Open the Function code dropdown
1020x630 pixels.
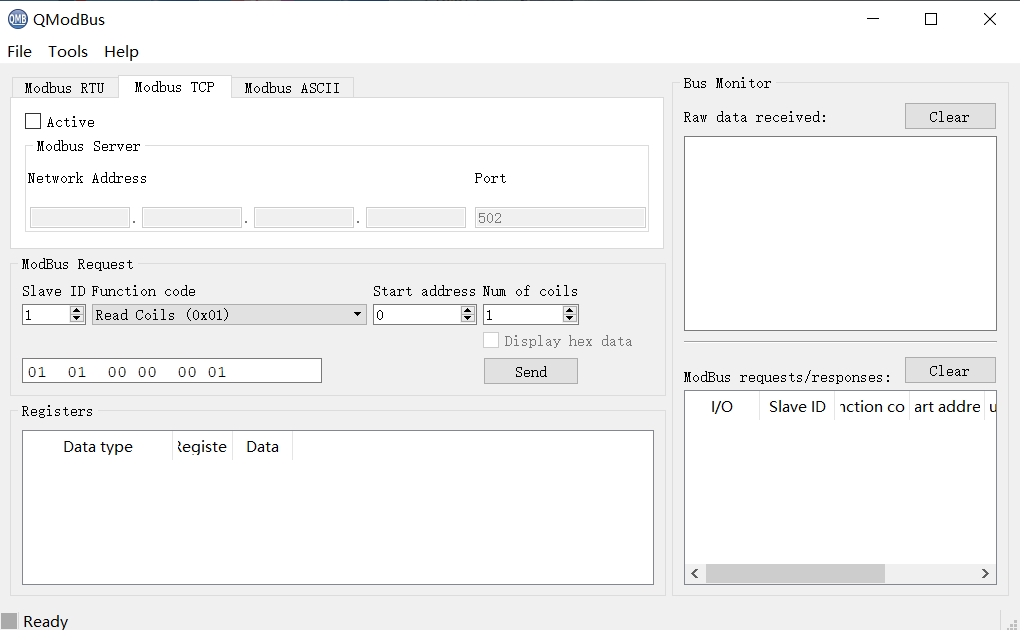(x=229, y=315)
